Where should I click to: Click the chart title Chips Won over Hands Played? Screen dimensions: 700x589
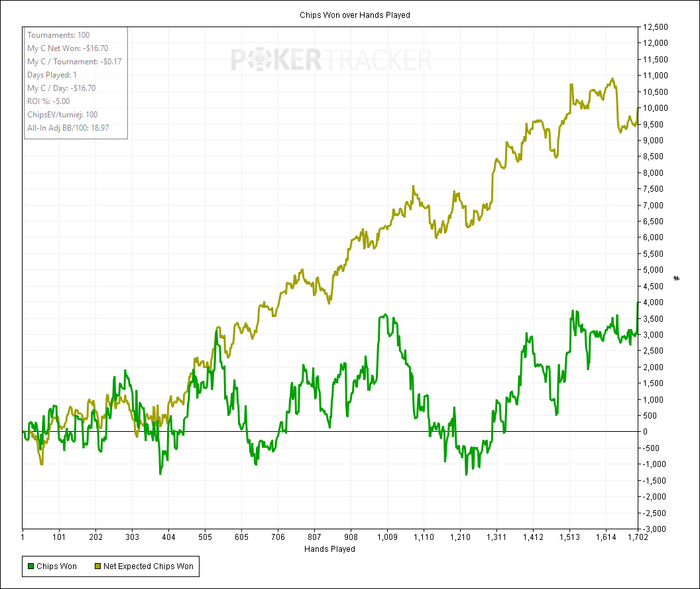coord(355,15)
